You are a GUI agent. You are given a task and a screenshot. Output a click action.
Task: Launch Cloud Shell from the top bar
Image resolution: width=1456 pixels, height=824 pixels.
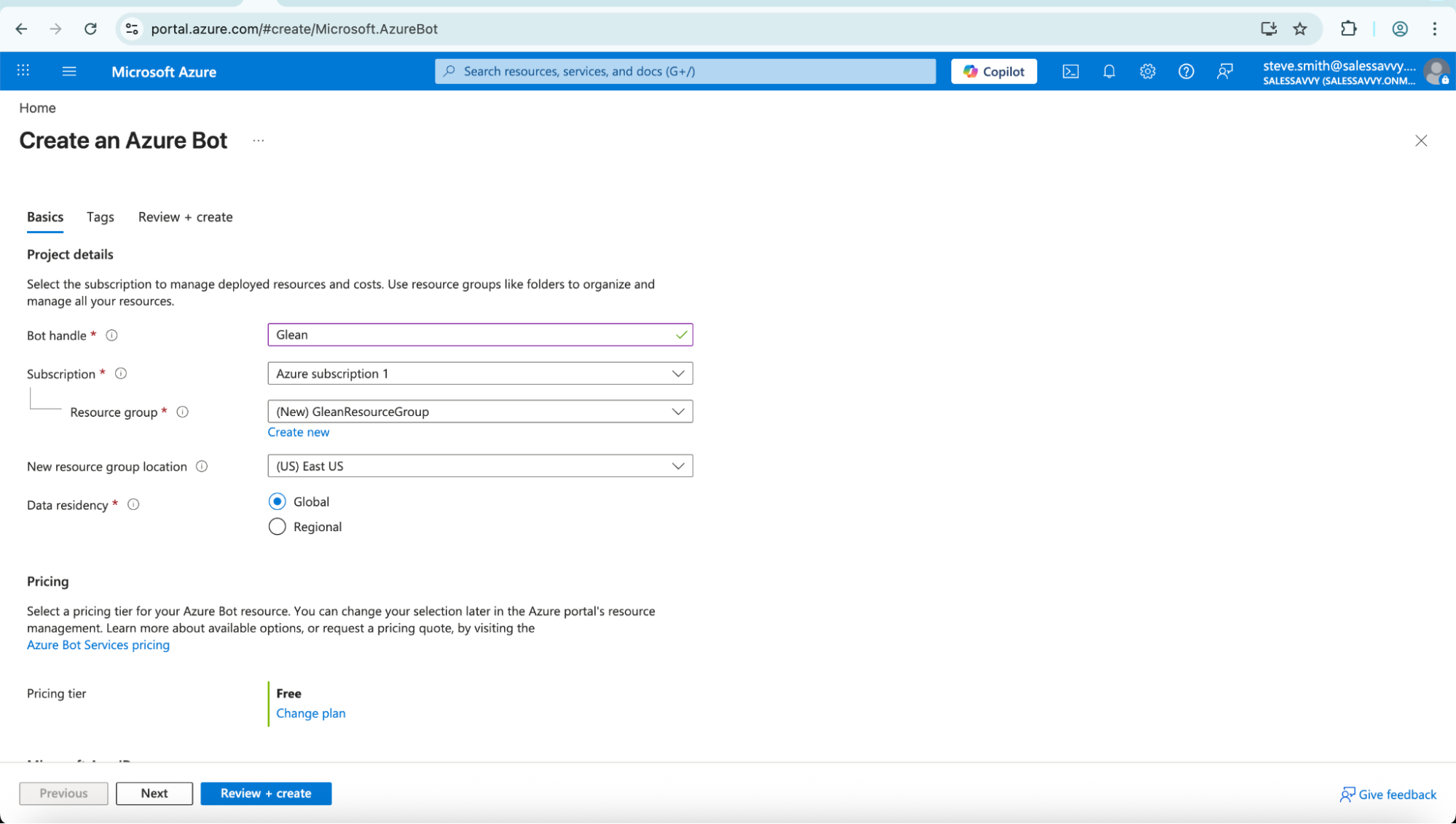coord(1071,71)
